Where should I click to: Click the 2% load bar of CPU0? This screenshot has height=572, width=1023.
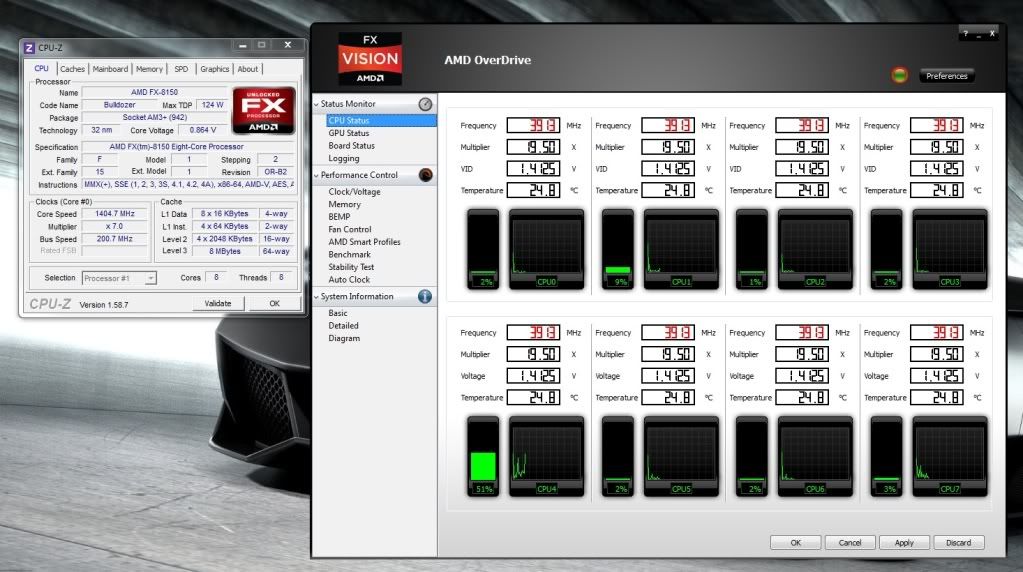483,249
